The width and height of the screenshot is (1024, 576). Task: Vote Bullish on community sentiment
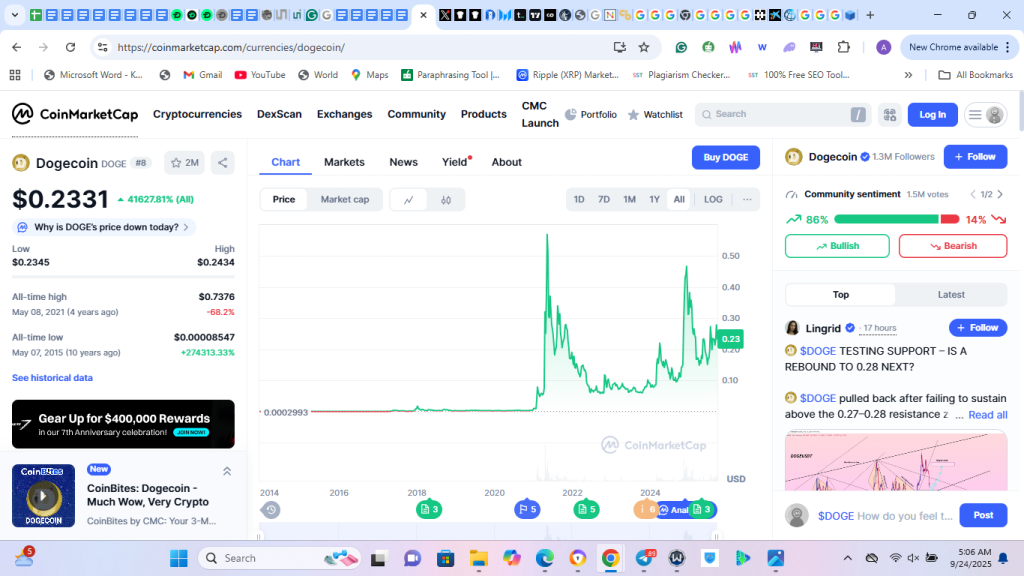coord(837,246)
